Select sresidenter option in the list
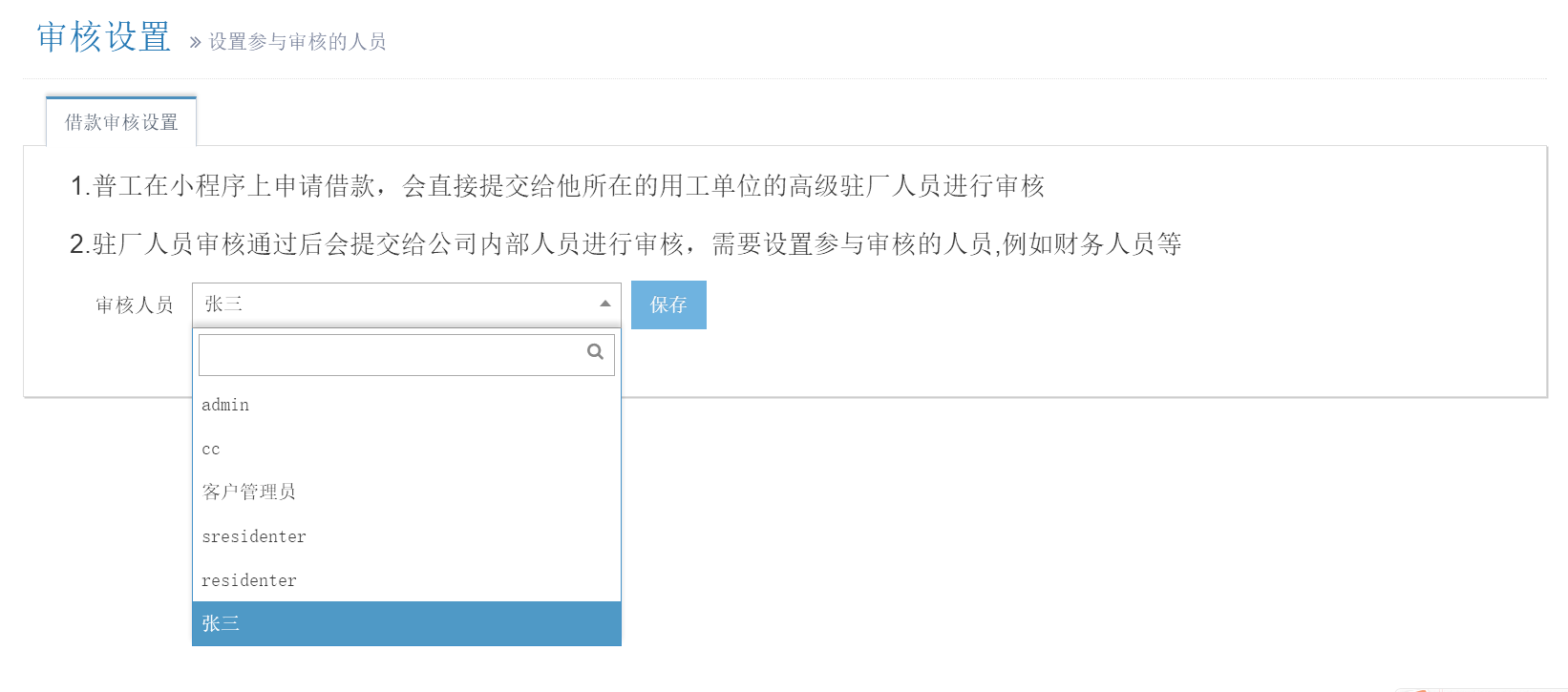This screenshot has height=692, width=1568. click(x=407, y=536)
